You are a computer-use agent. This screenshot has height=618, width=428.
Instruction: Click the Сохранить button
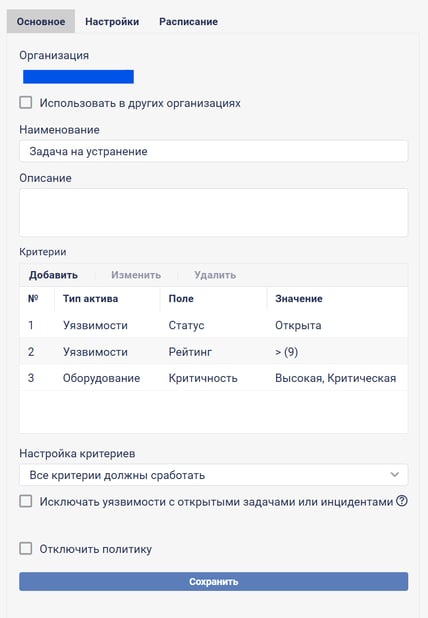coord(214,581)
